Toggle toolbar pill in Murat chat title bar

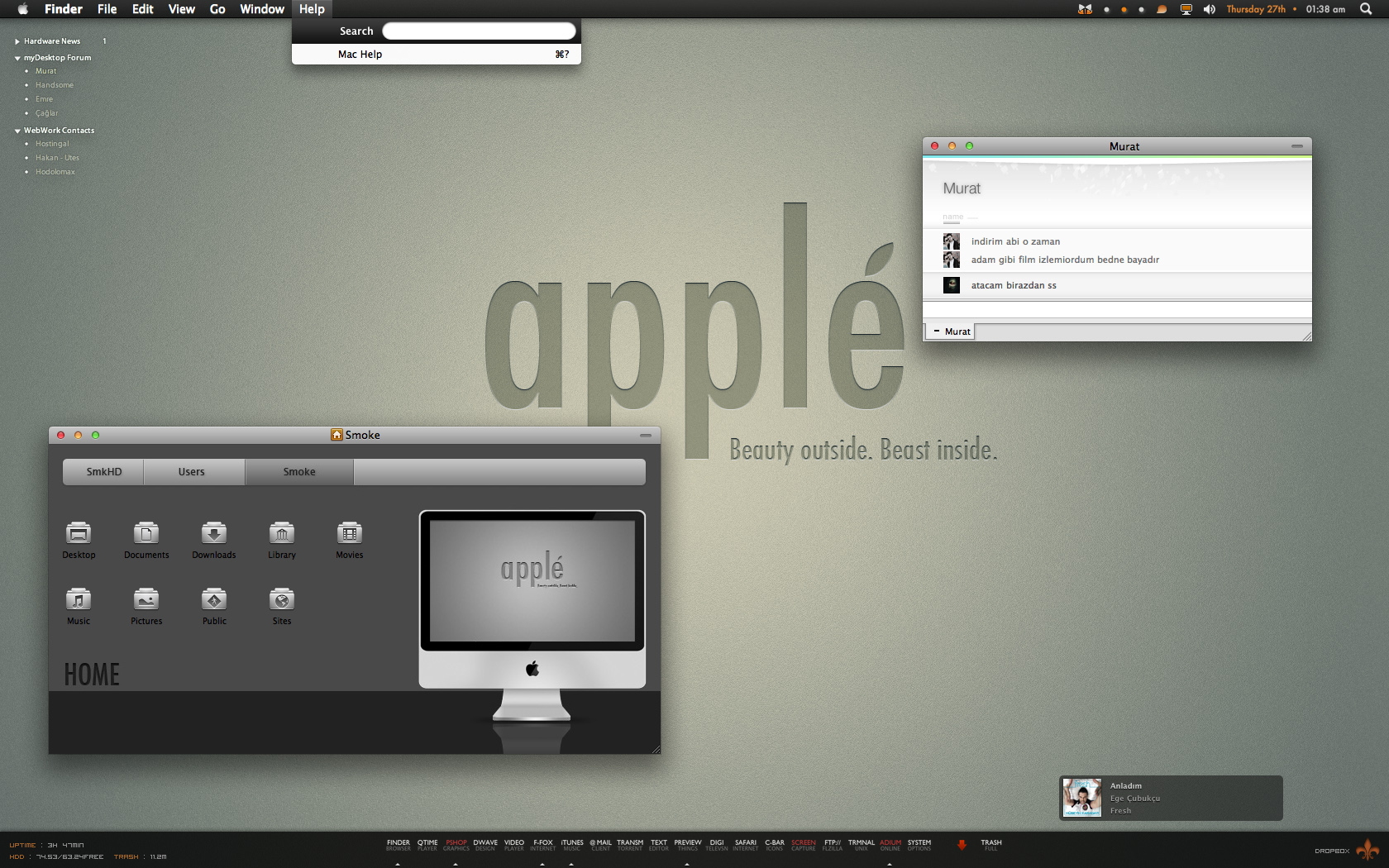1297,146
